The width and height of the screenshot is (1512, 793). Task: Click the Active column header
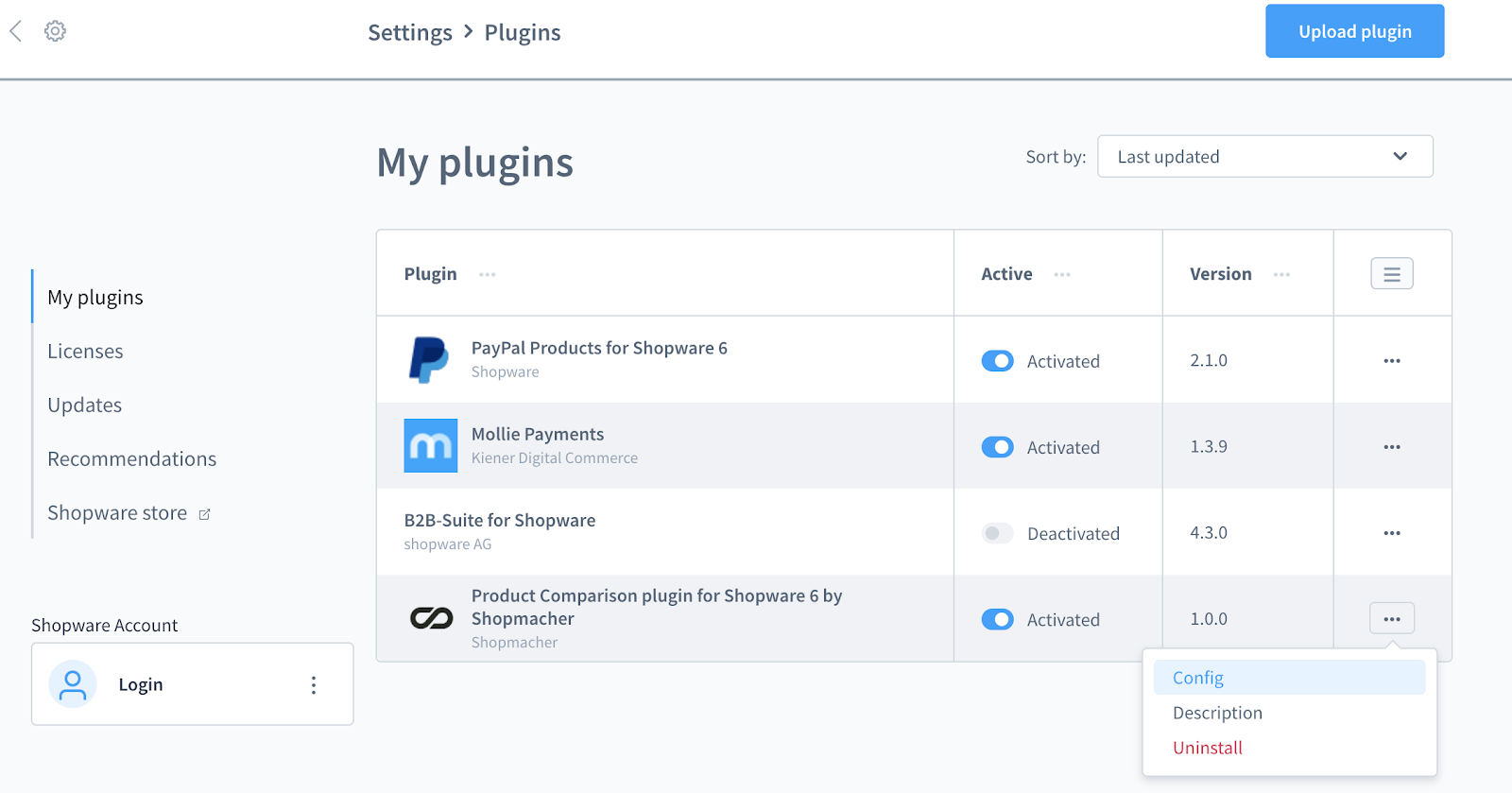click(x=1006, y=274)
